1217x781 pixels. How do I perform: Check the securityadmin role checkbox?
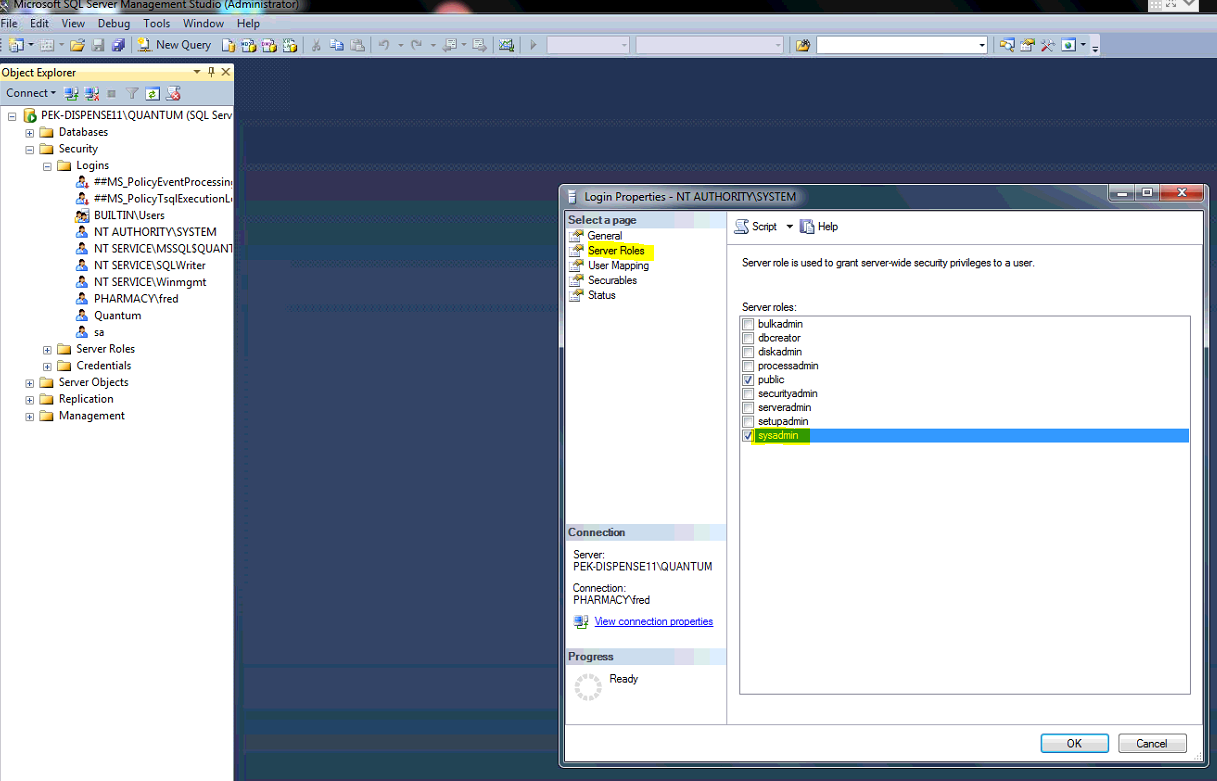(748, 394)
